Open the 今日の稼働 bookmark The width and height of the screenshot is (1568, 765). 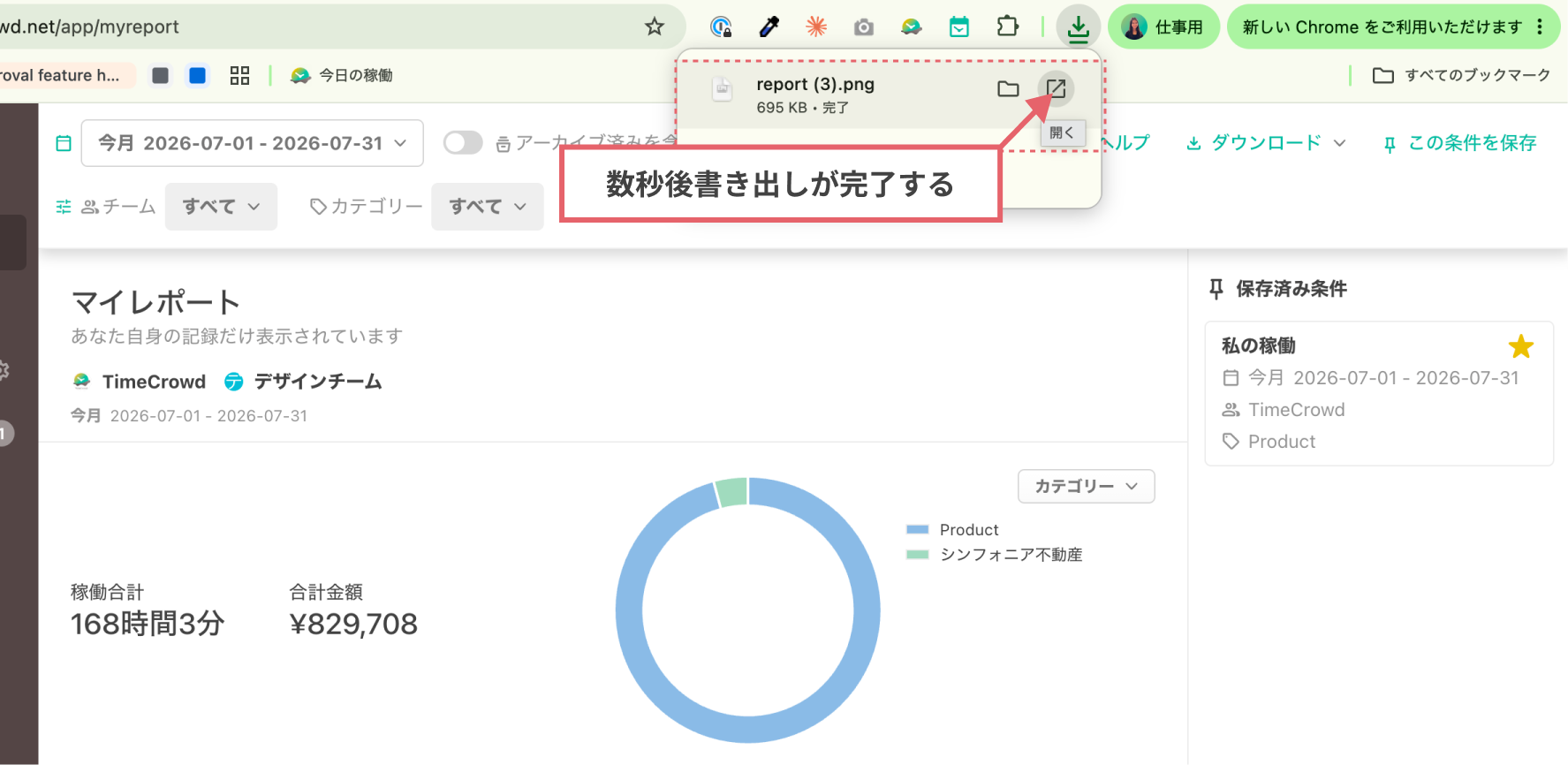(342, 75)
